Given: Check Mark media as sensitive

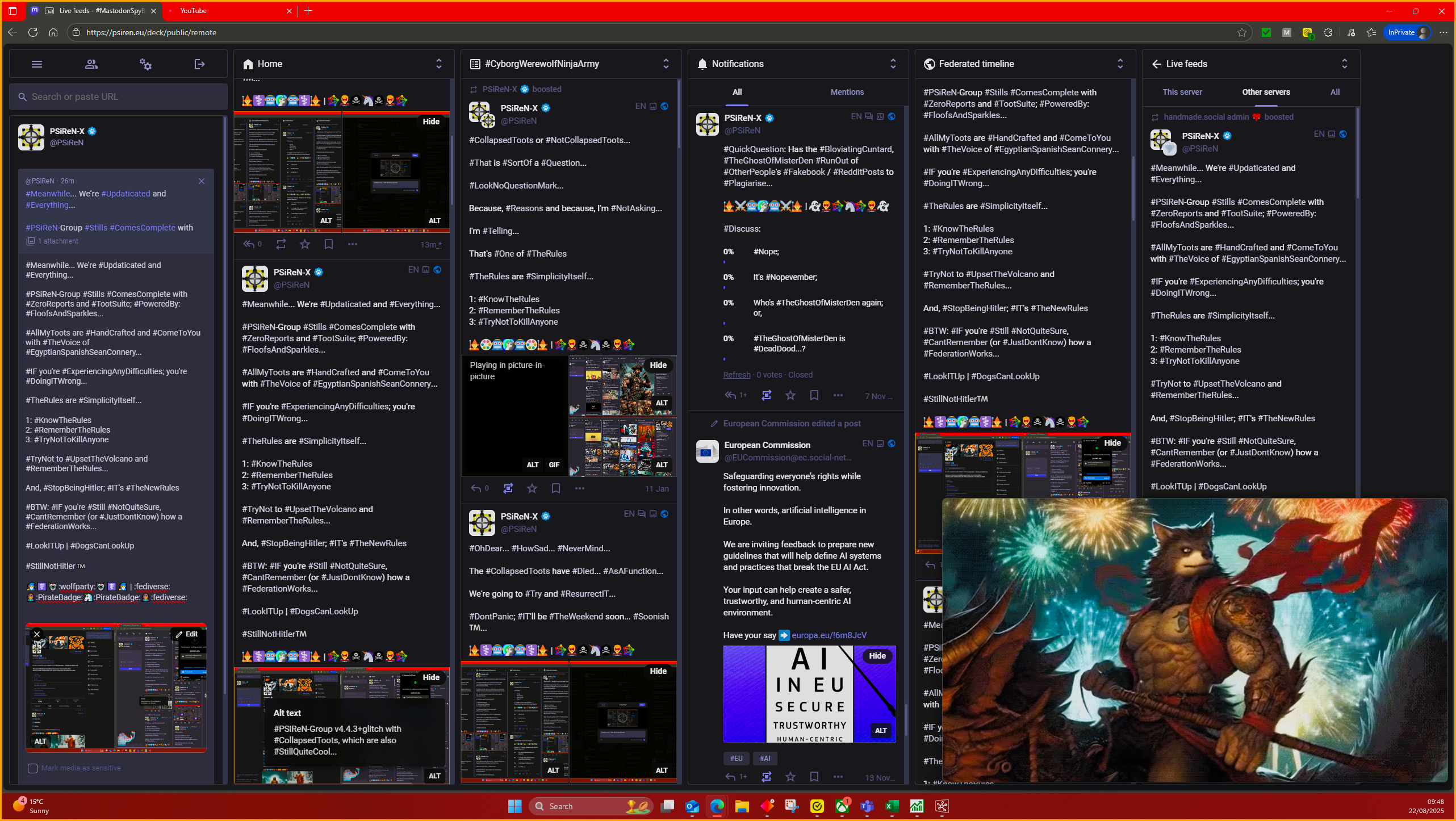Looking at the screenshot, I should tap(33, 768).
